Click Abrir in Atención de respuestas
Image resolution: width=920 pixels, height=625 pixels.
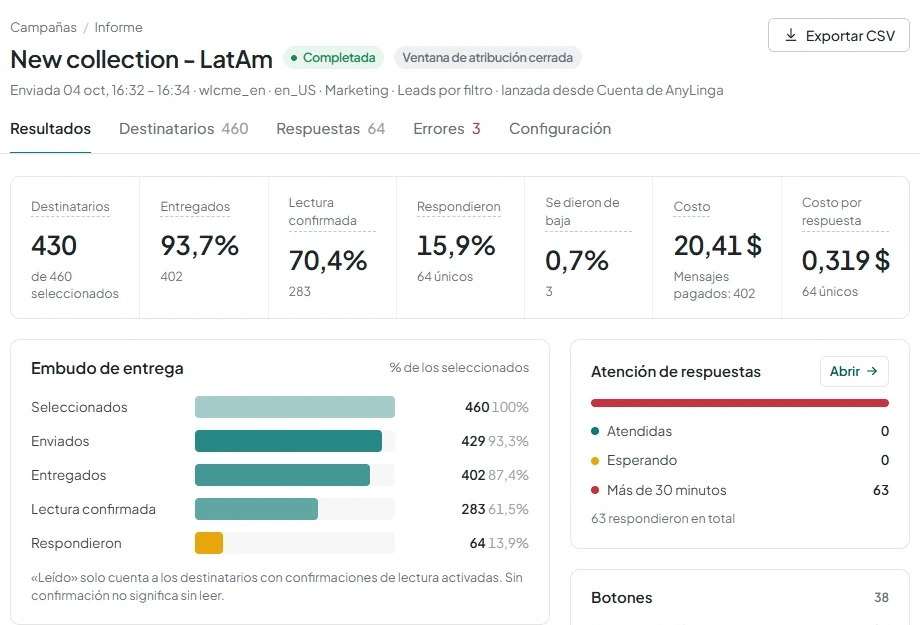(x=854, y=371)
